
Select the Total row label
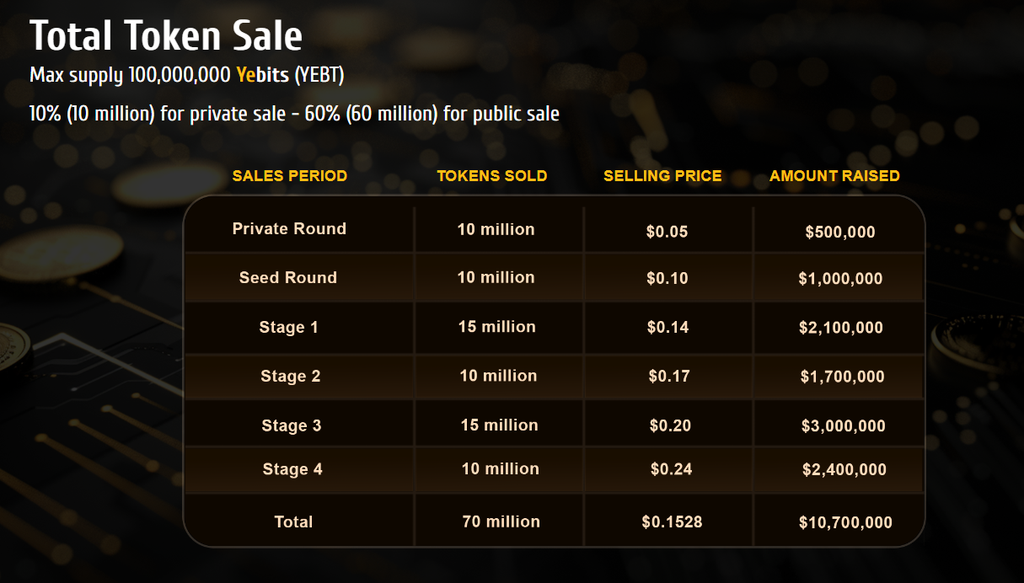click(x=293, y=522)
